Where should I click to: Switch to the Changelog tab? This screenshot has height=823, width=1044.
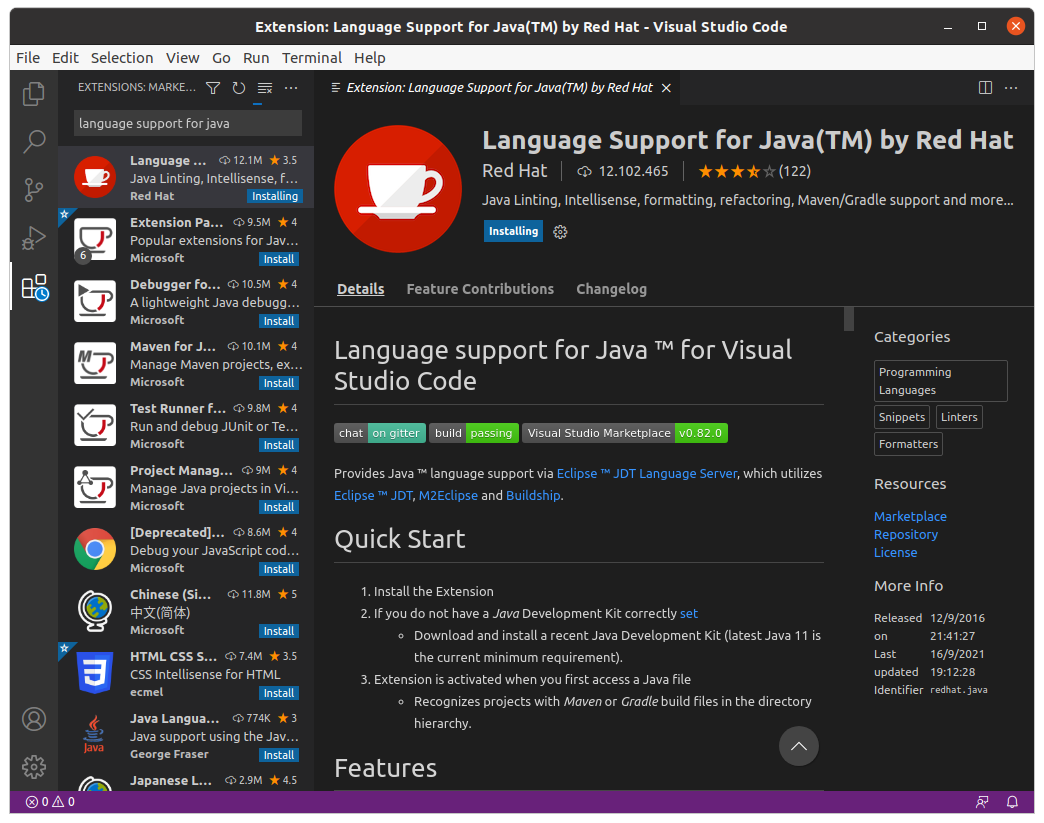point(611,289)
